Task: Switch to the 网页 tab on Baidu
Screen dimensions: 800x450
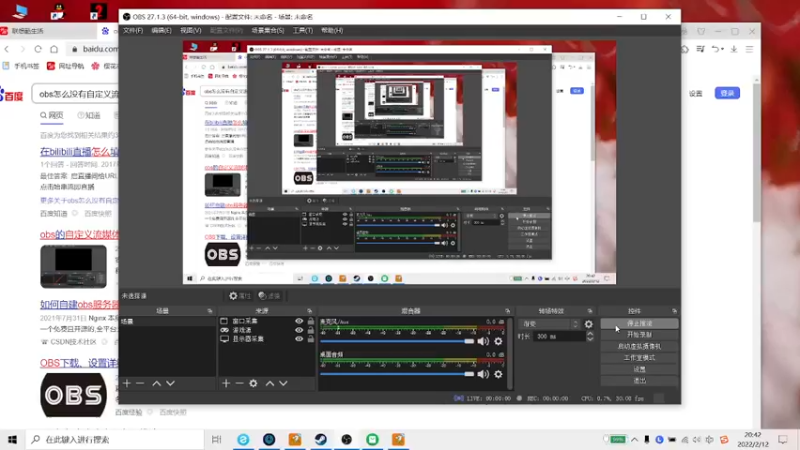Action: [x=52, y=115]
